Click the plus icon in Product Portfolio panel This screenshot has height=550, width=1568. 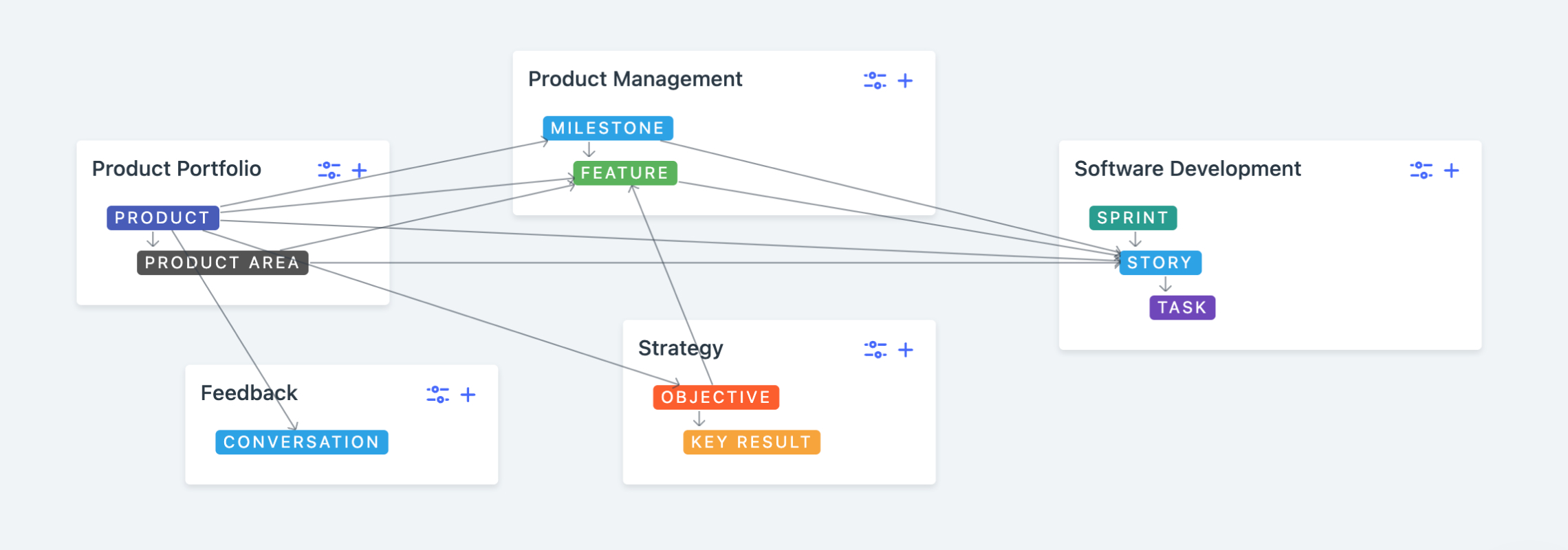[x=359, y=170]
